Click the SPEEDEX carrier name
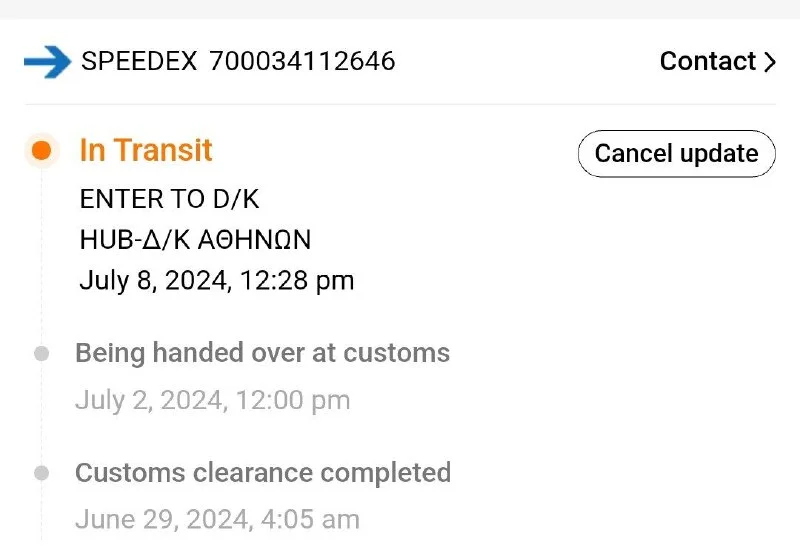Viewport: 800px width, 550px height. pos(139,62)
